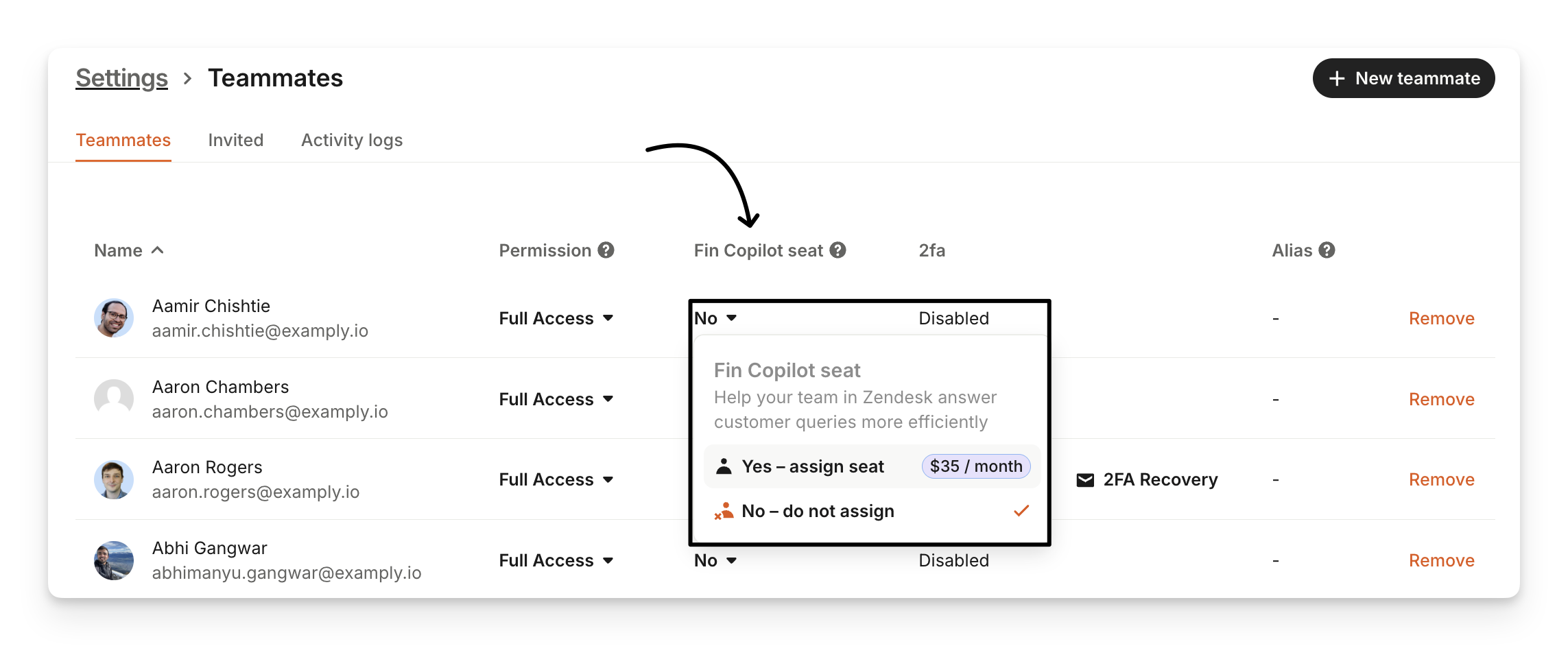Remove teammate Aaron Chambers
The height and width of the screenshot is (646, 1568).
coord(1441,399)
